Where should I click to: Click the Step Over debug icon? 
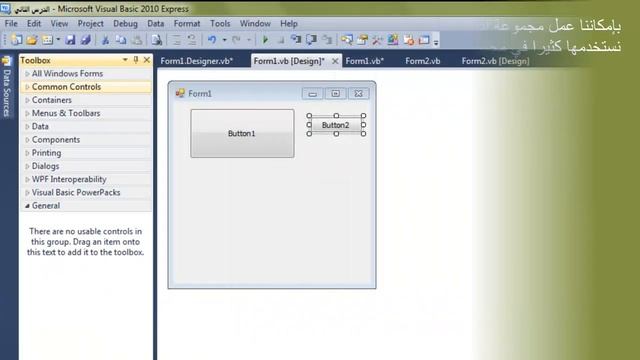(x=311, y=40)
